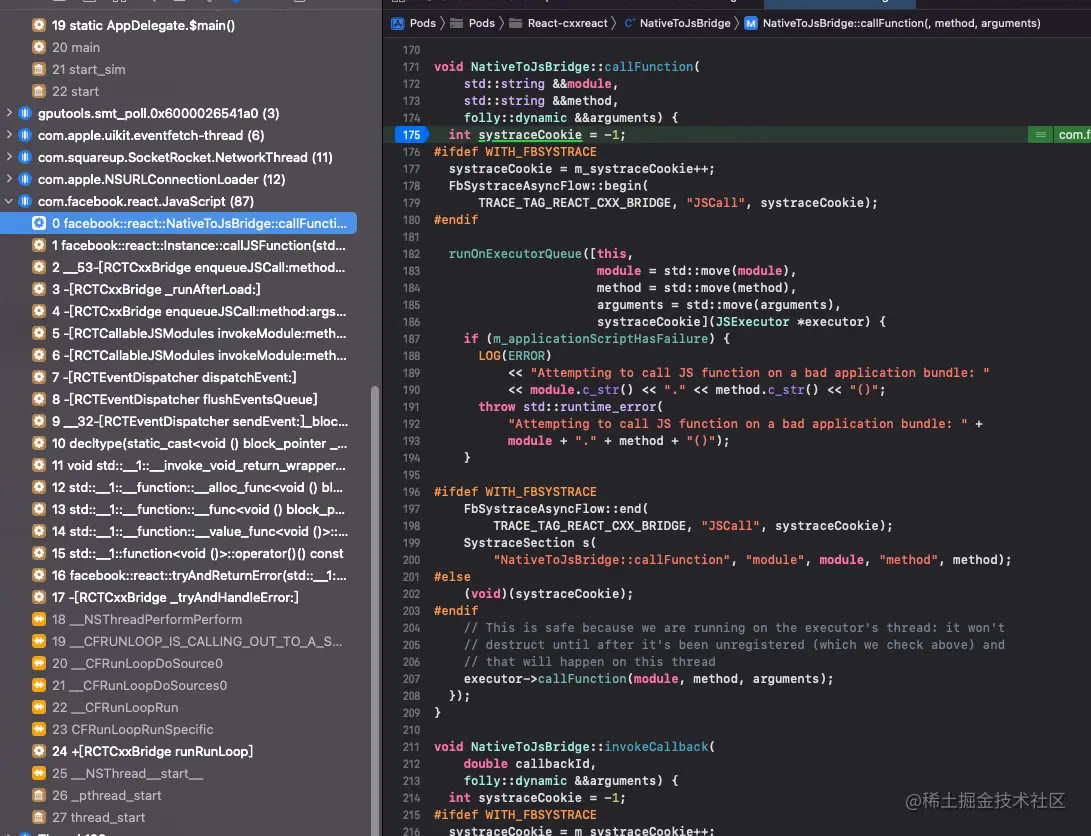The width and height of the screenshot is (1091, 836).
Task: Select frame 4 RCTCxxBridge enqueueJSCall:method:args
Action: coord(189,312)
